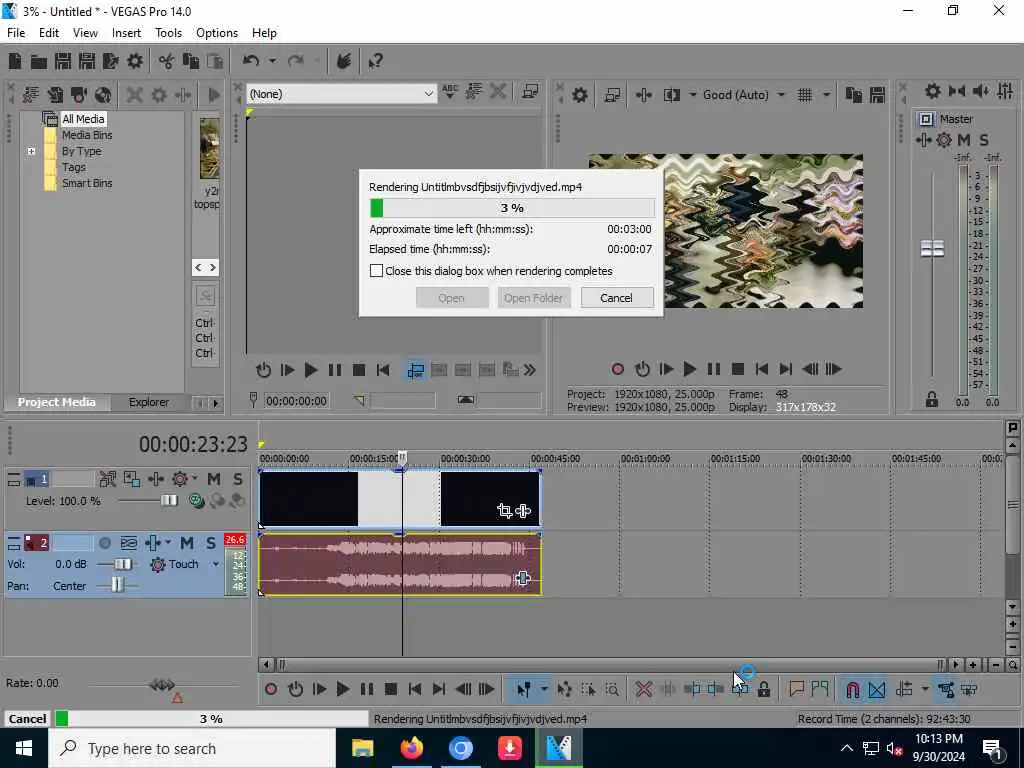Select the All Media tree item
The width and height of the screenshot is (1024, 768).
83,119
